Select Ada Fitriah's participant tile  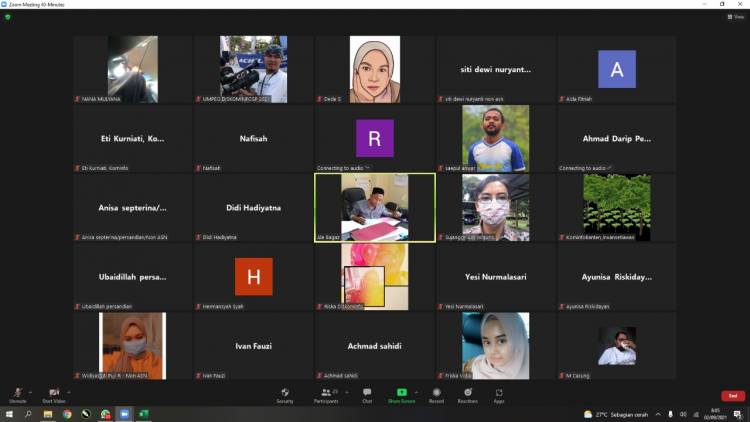[x=616, y=70]
